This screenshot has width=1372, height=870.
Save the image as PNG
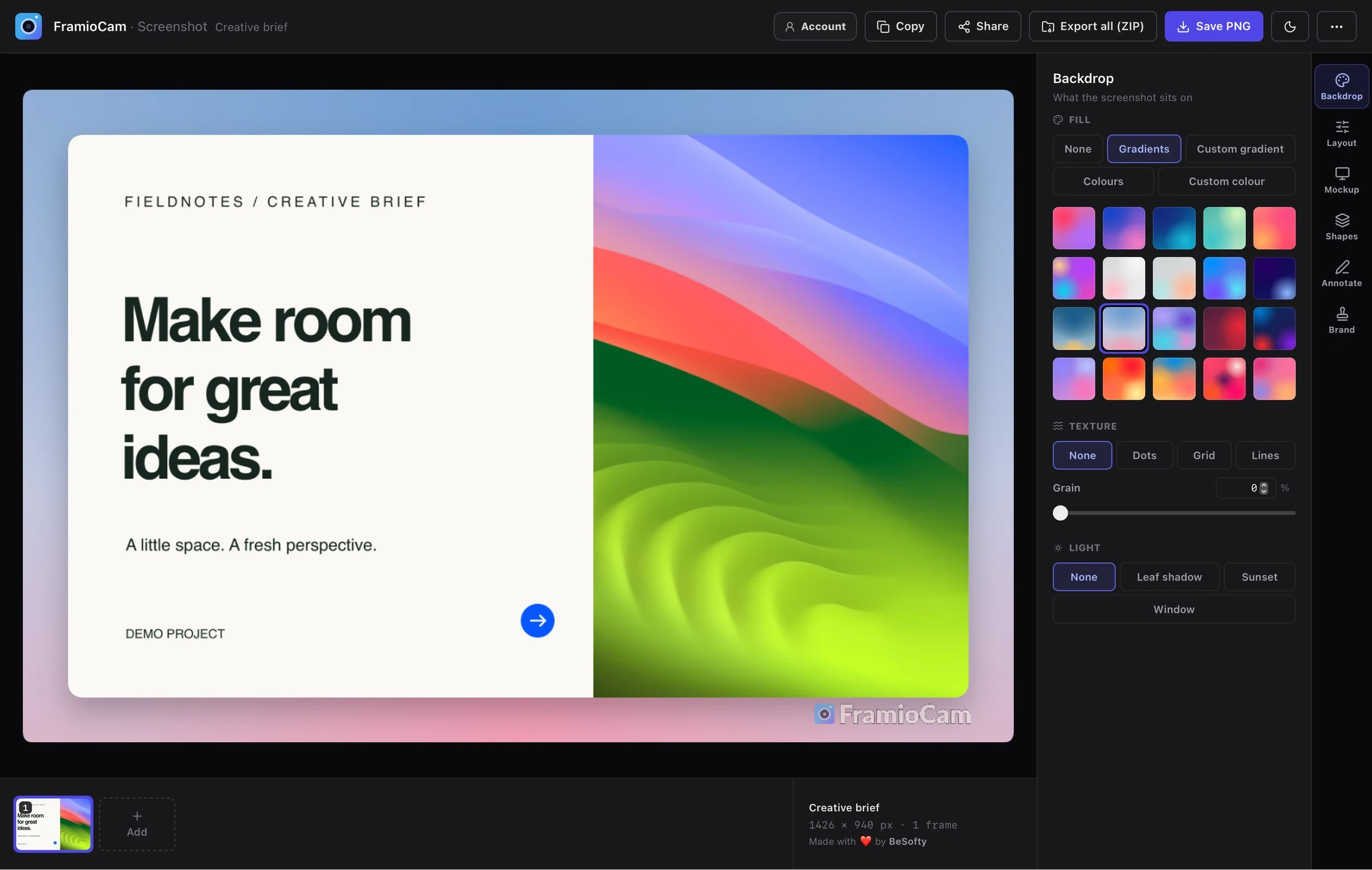pos(1214,26)
